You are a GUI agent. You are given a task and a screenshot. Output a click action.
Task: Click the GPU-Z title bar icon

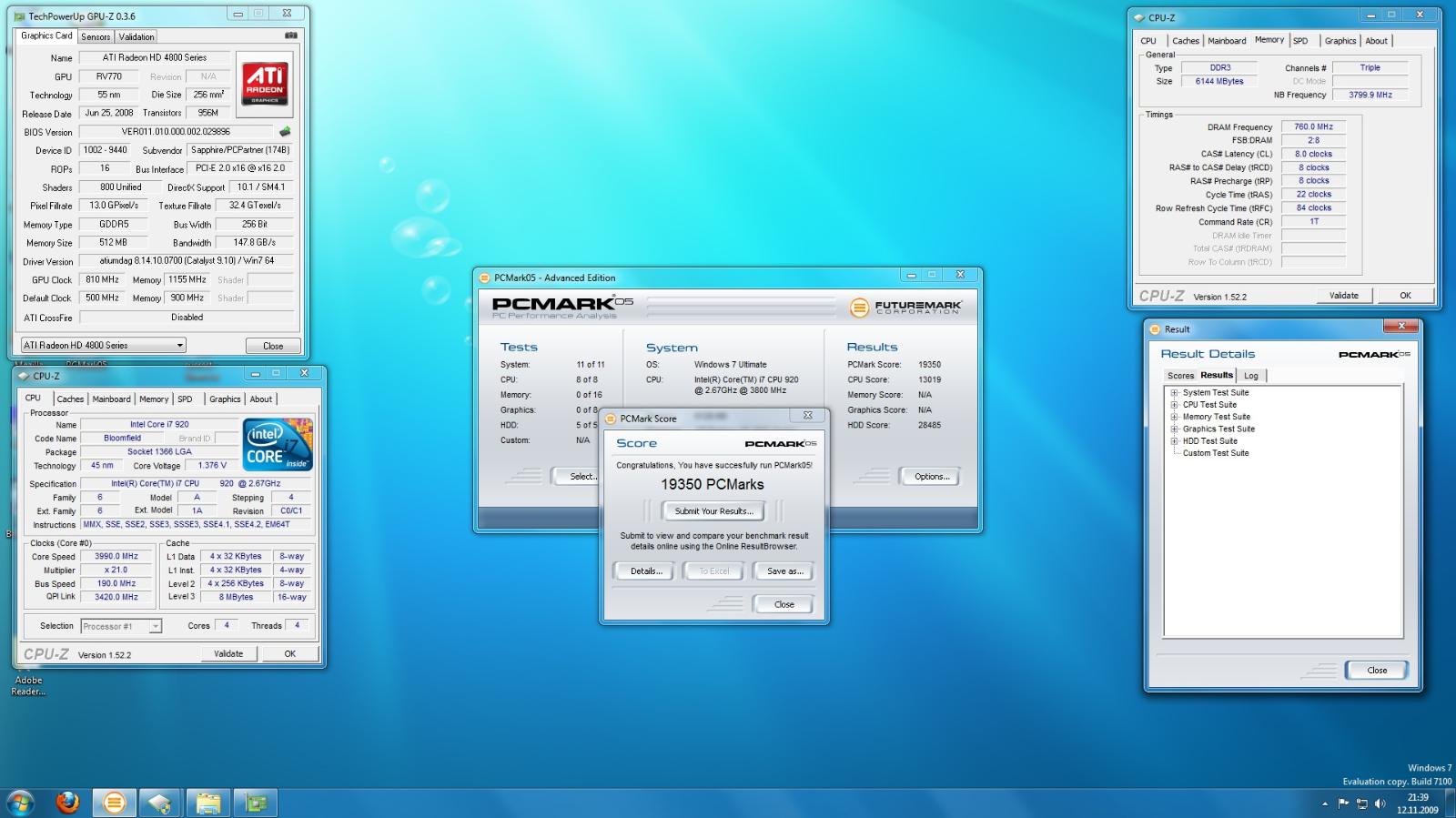[x=19, y=16]
